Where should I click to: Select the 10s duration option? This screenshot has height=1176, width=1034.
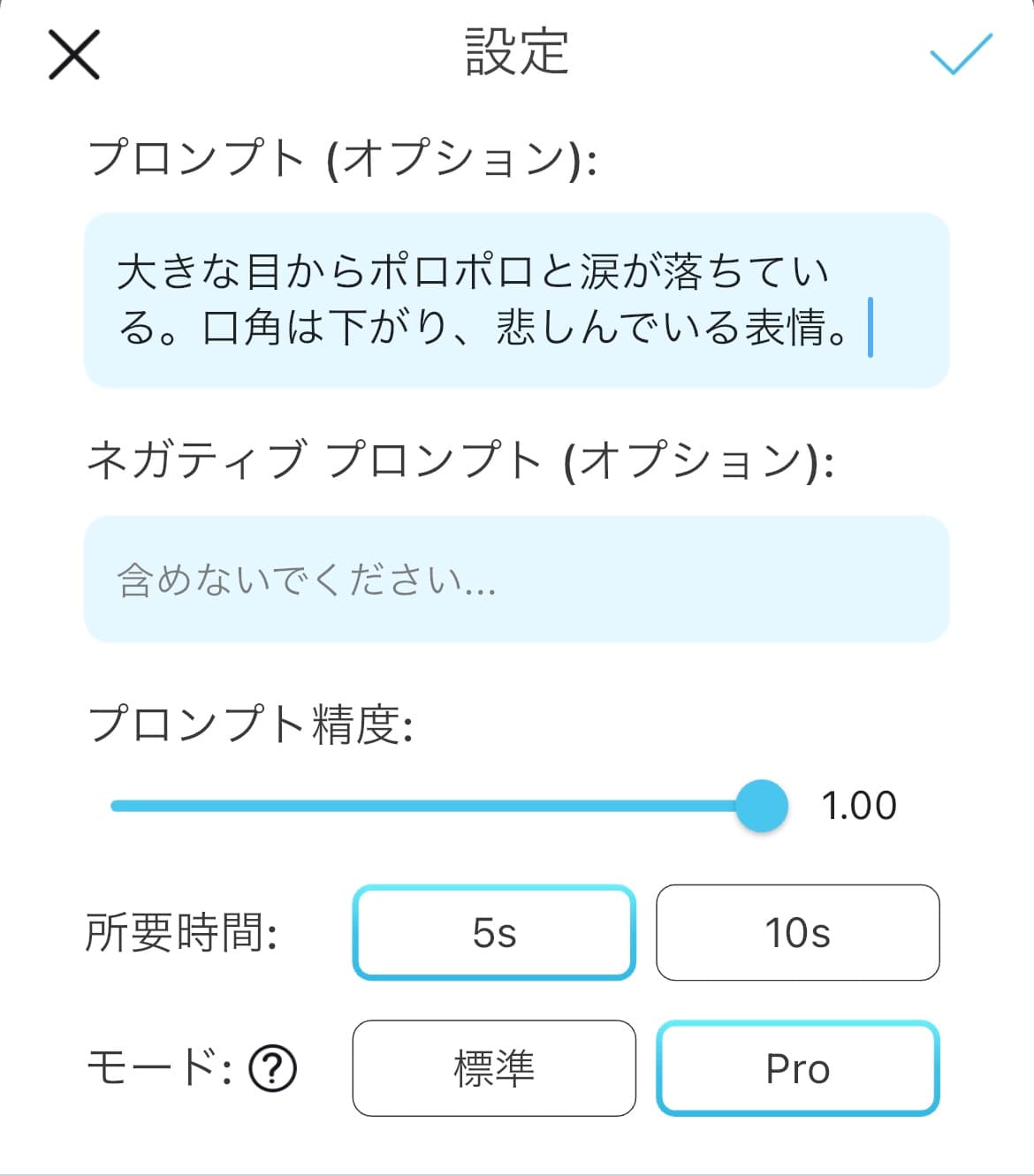coord(797,933)
